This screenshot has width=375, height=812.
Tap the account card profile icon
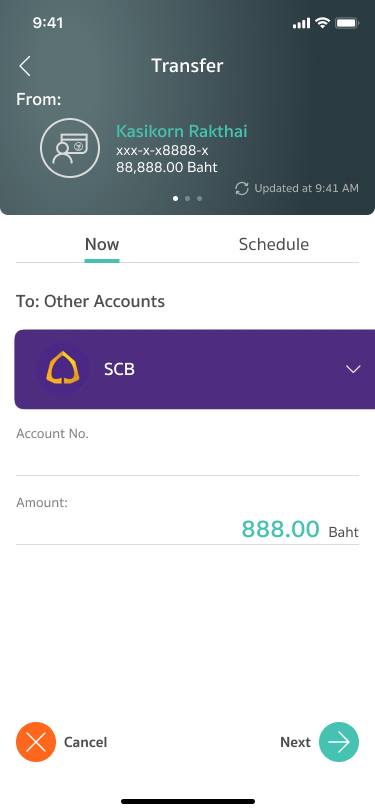[70, 148]
